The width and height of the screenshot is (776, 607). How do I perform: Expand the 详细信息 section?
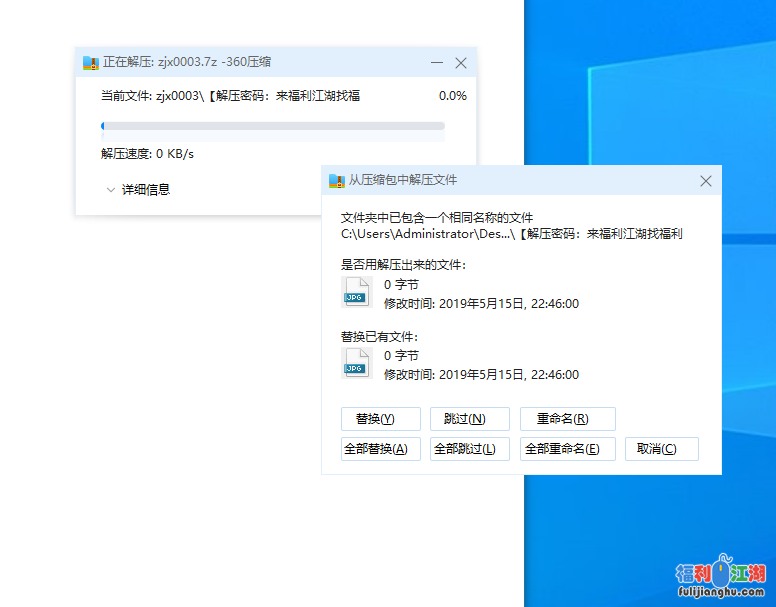click(138, 189)
